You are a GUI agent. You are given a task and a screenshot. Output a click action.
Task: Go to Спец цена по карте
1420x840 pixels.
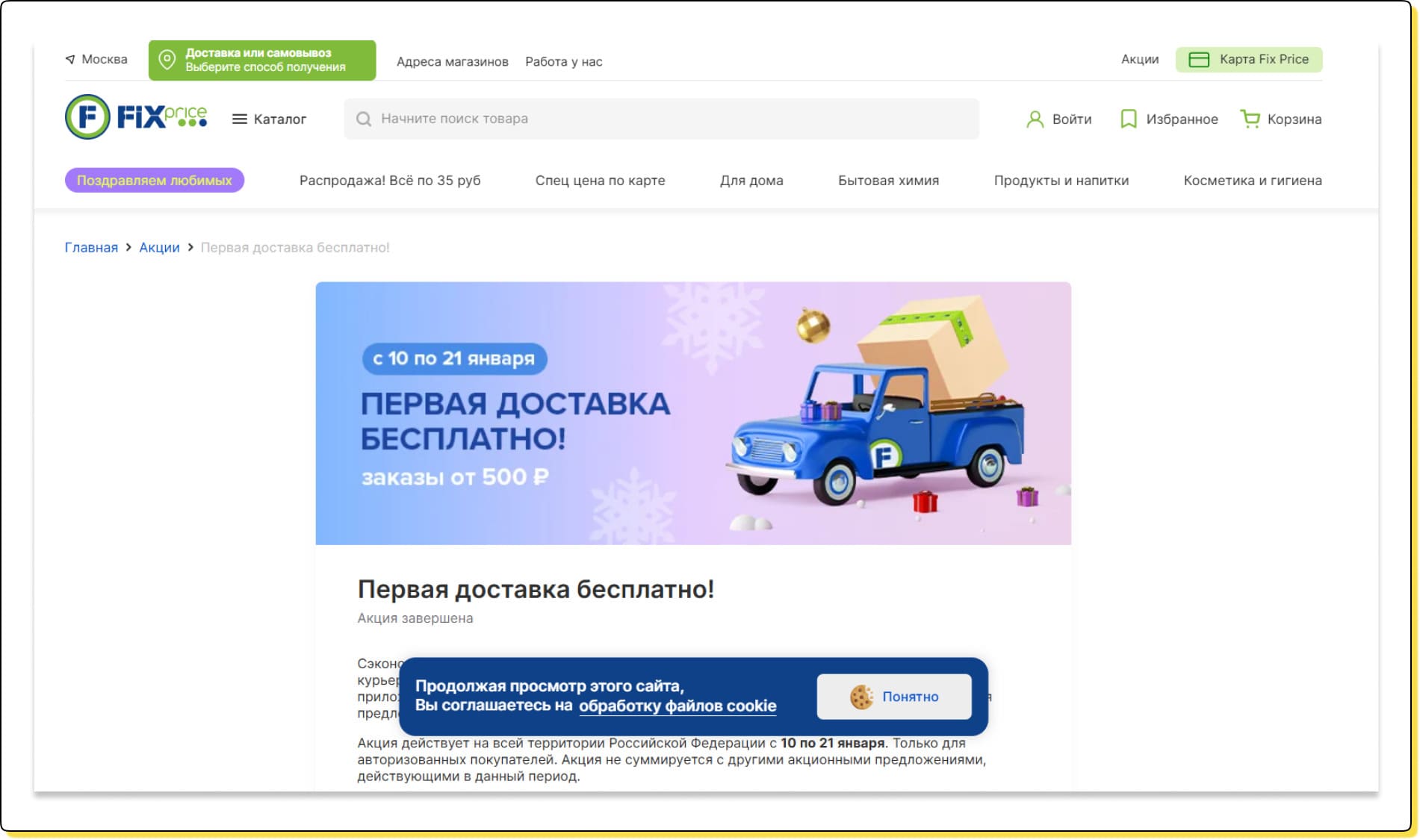600,181
